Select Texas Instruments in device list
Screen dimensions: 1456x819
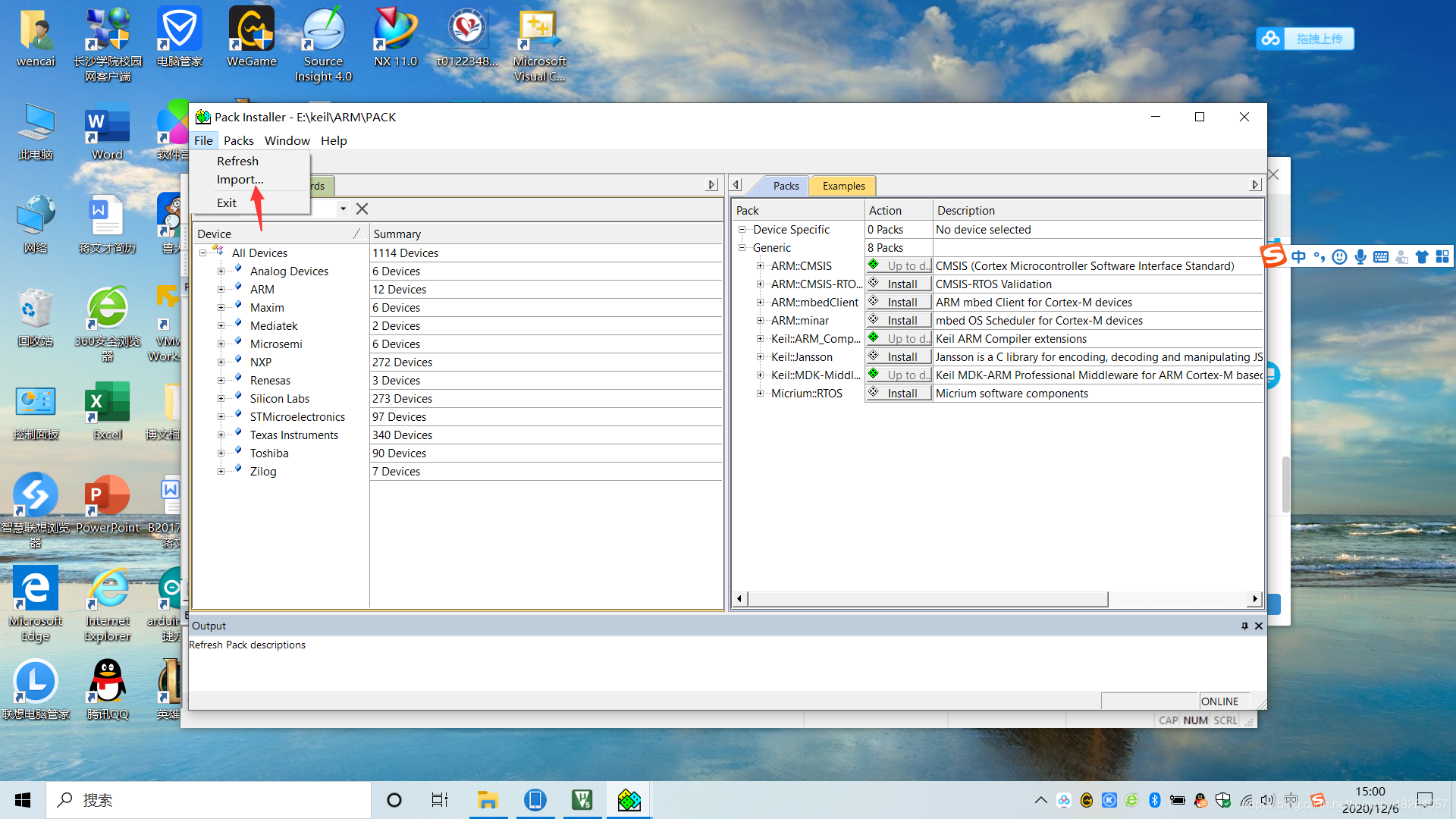pyautogui.click(x=293, y=434)
